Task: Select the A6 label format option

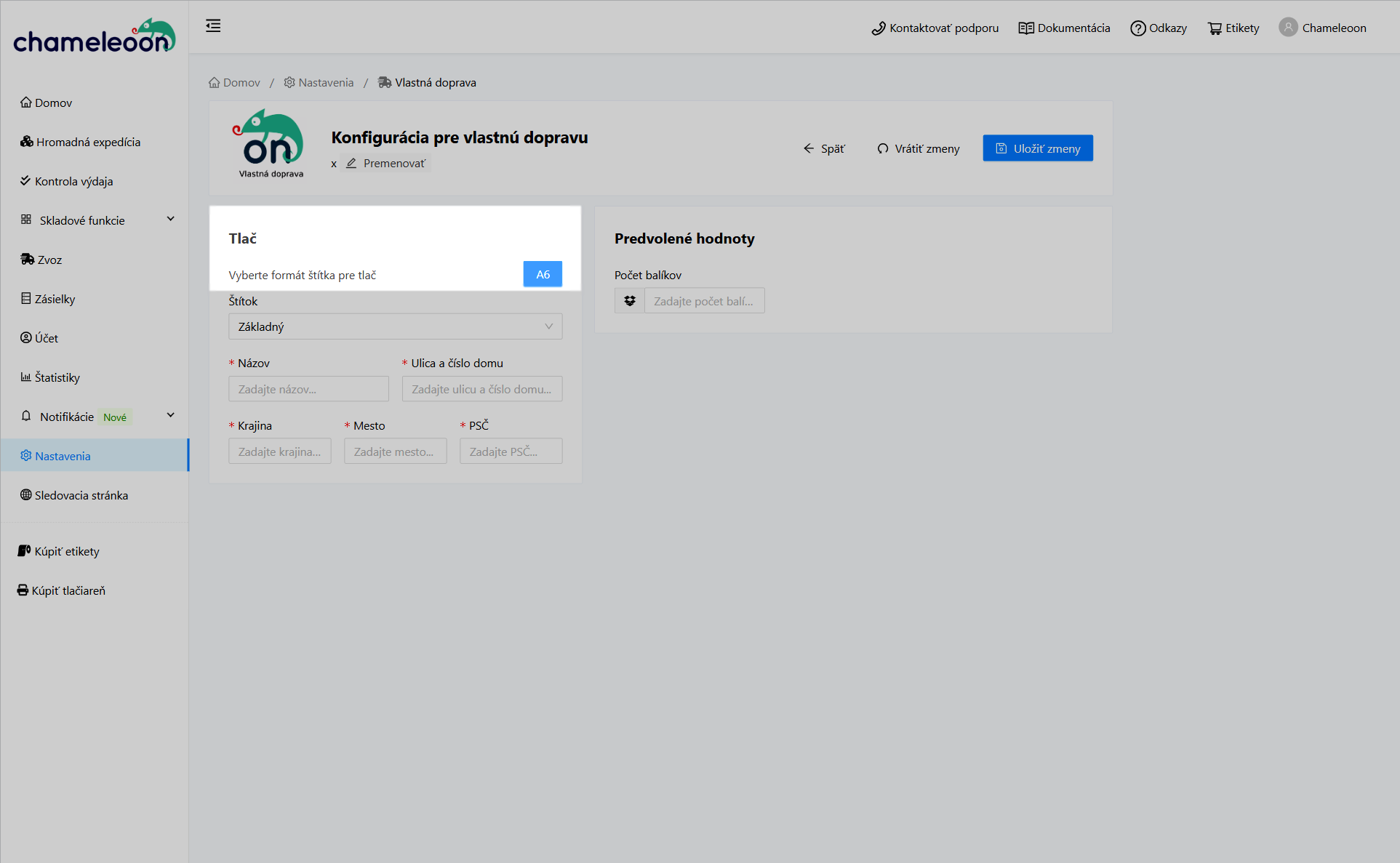Action: tap(543, 274)
